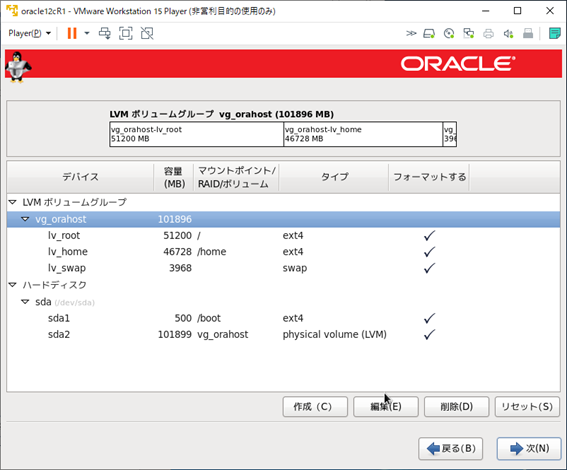Select the lv_swap logical volume row
The image size is (567, 470).
pos(283,268)
